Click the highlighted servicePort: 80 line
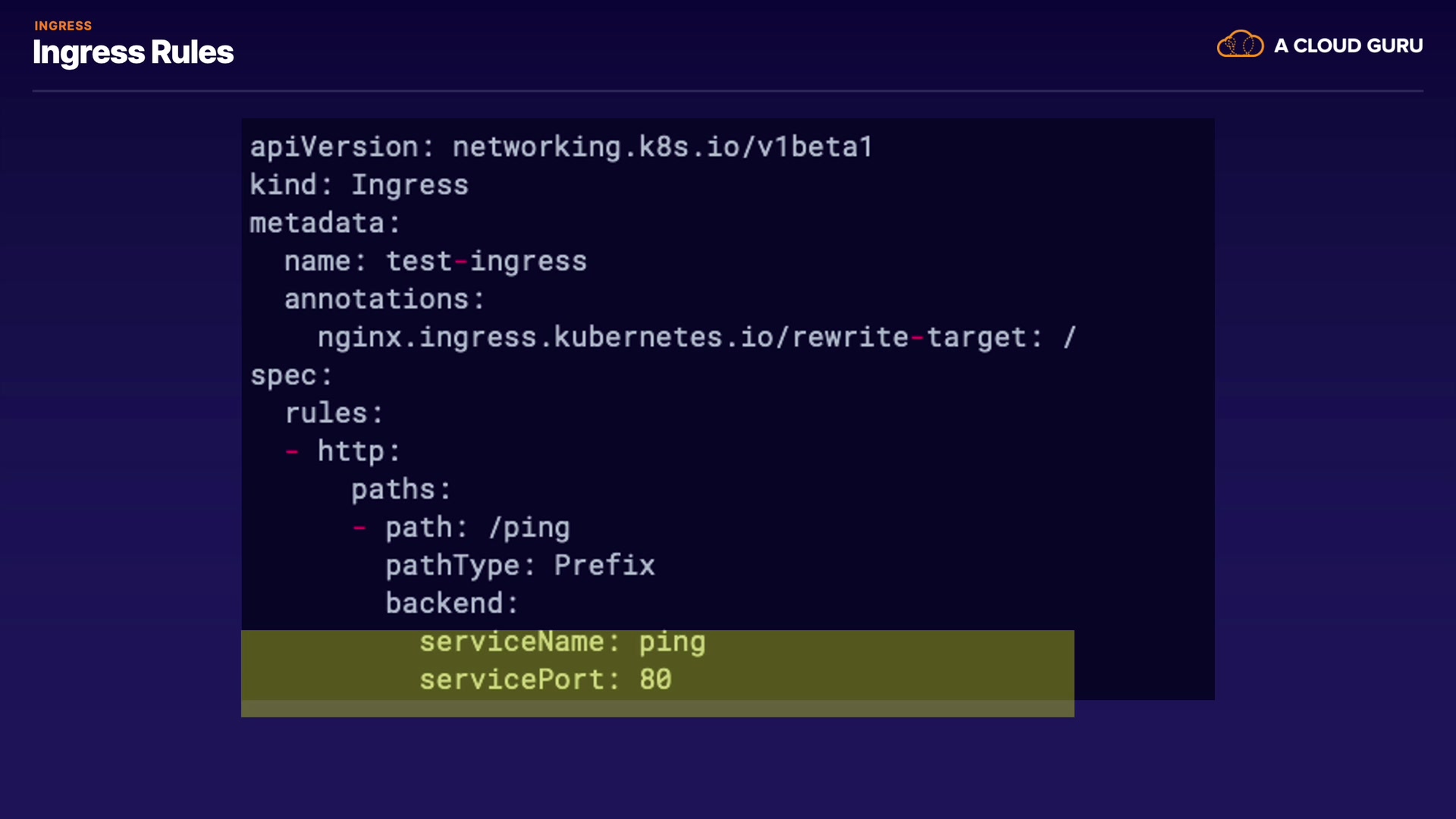The height and width of the screenshot is (819, 1456). coord(545,679)
